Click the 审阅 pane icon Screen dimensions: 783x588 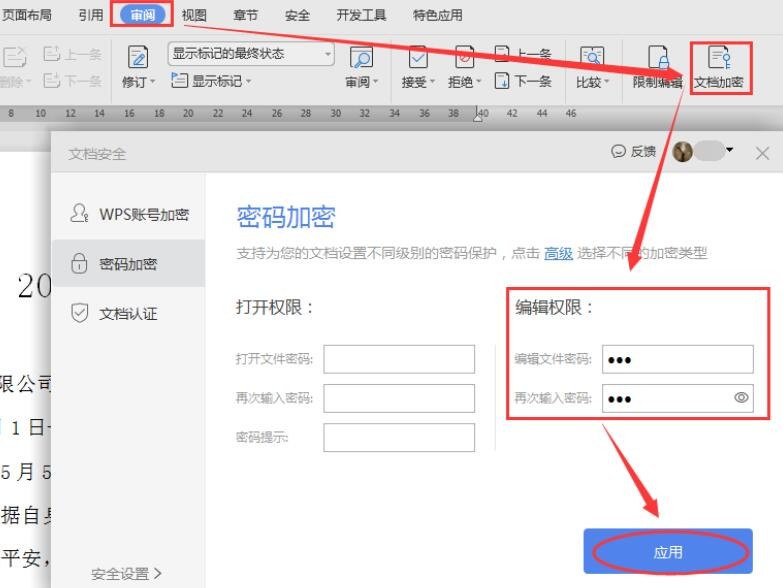pyautogui.click(x=361, y=57)
